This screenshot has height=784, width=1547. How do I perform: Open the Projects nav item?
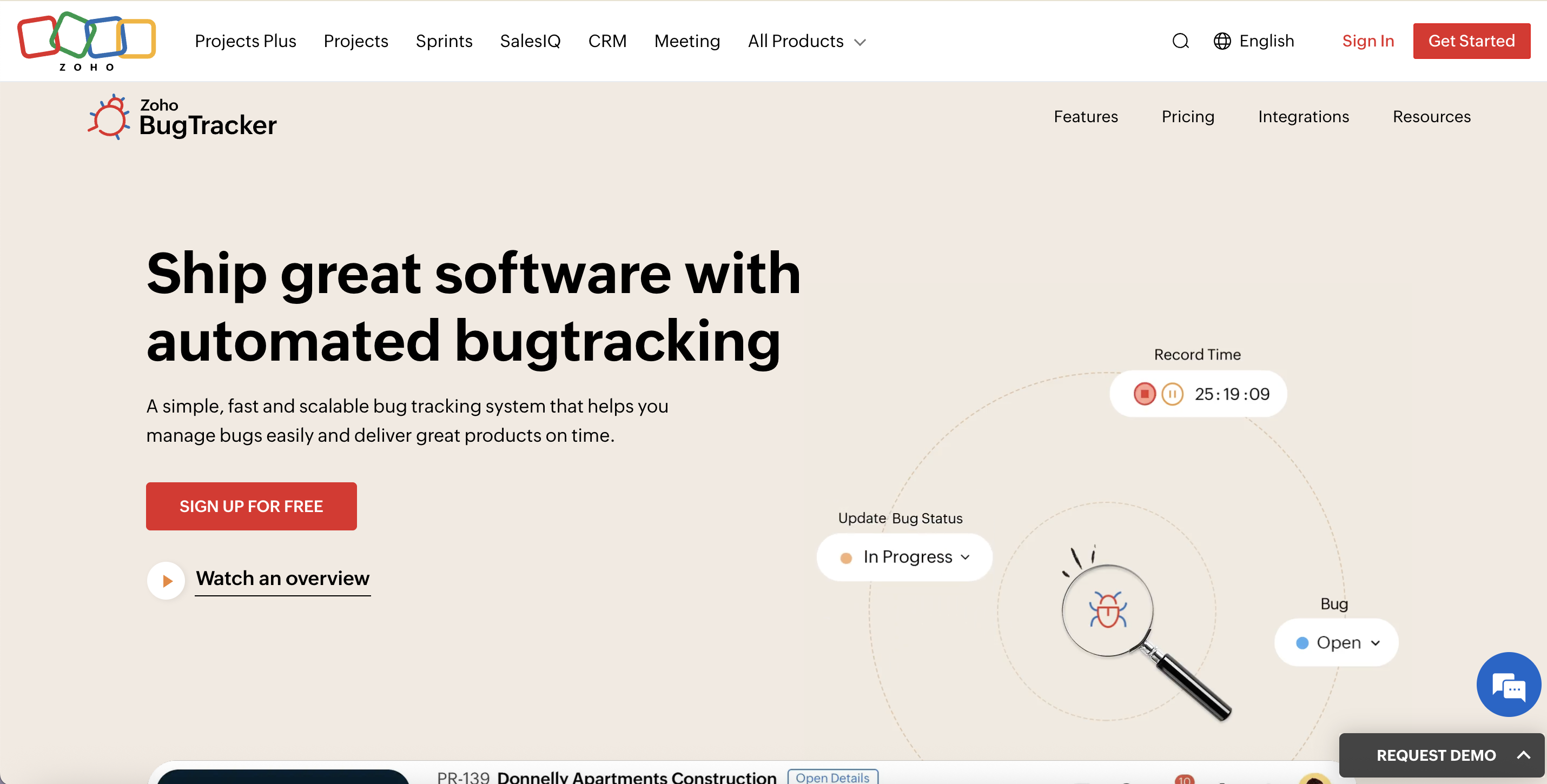tap(356, 41)
